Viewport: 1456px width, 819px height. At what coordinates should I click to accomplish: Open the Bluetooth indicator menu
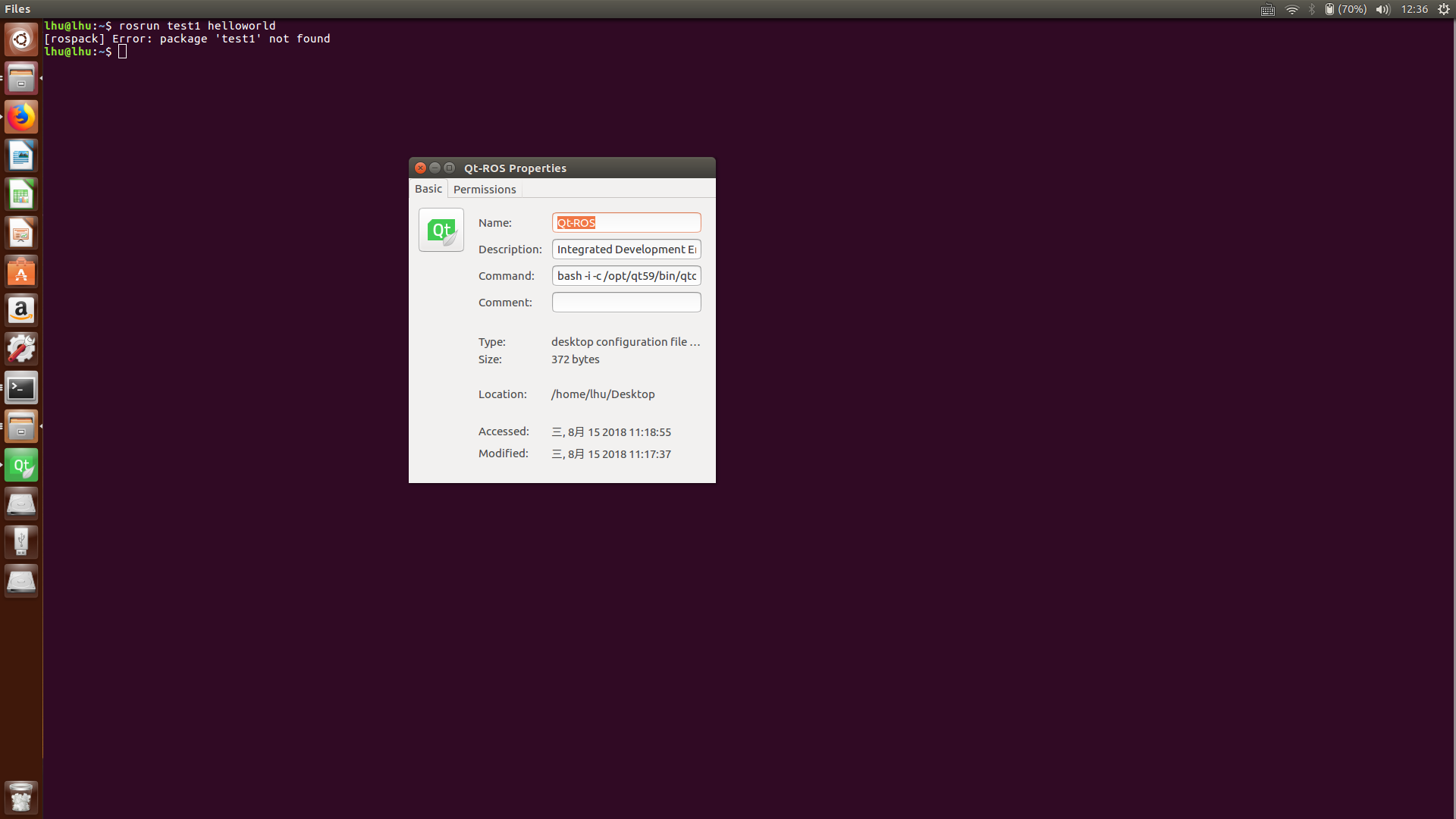click(x=1312, y=9)
